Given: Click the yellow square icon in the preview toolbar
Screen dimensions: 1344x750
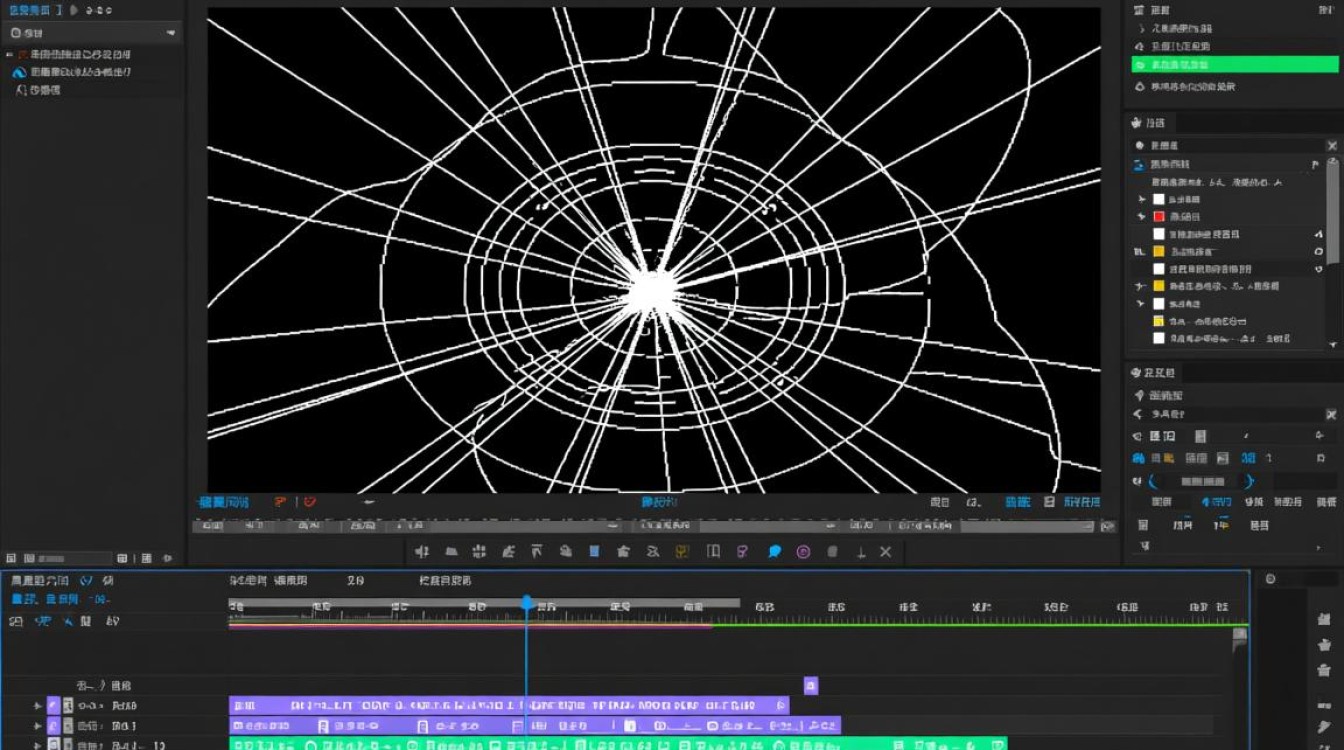Looking at the screenshot, I should point(683,551).
